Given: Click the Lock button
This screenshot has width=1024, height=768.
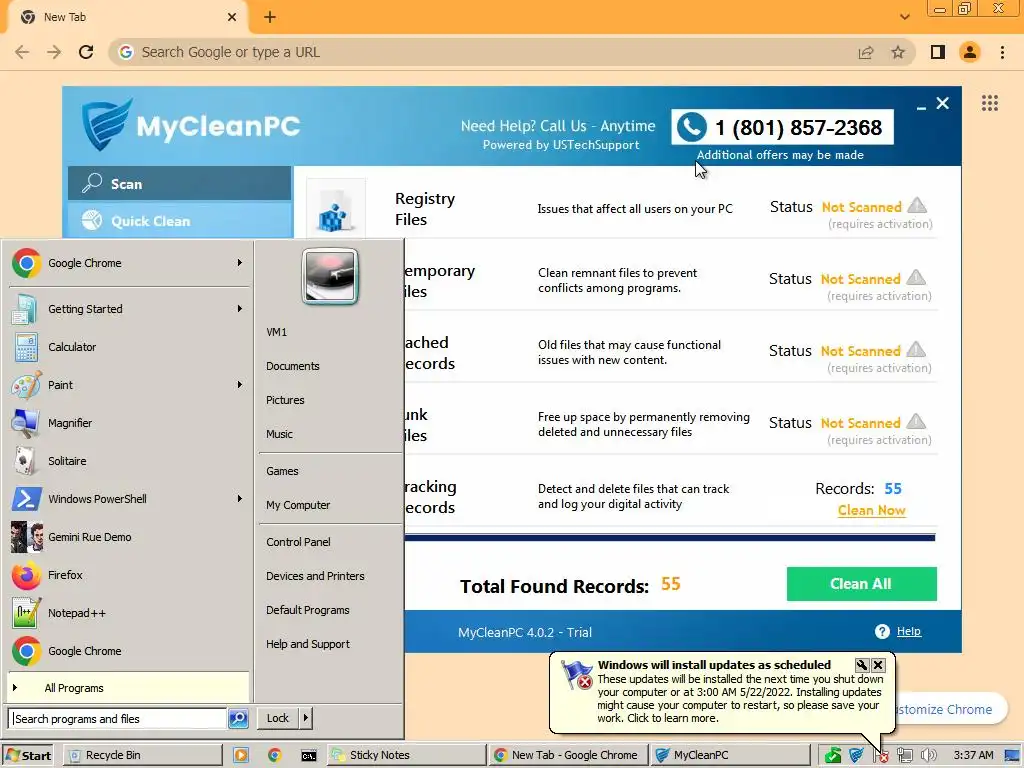Looking at the screenshot, I should click(278, 718).
